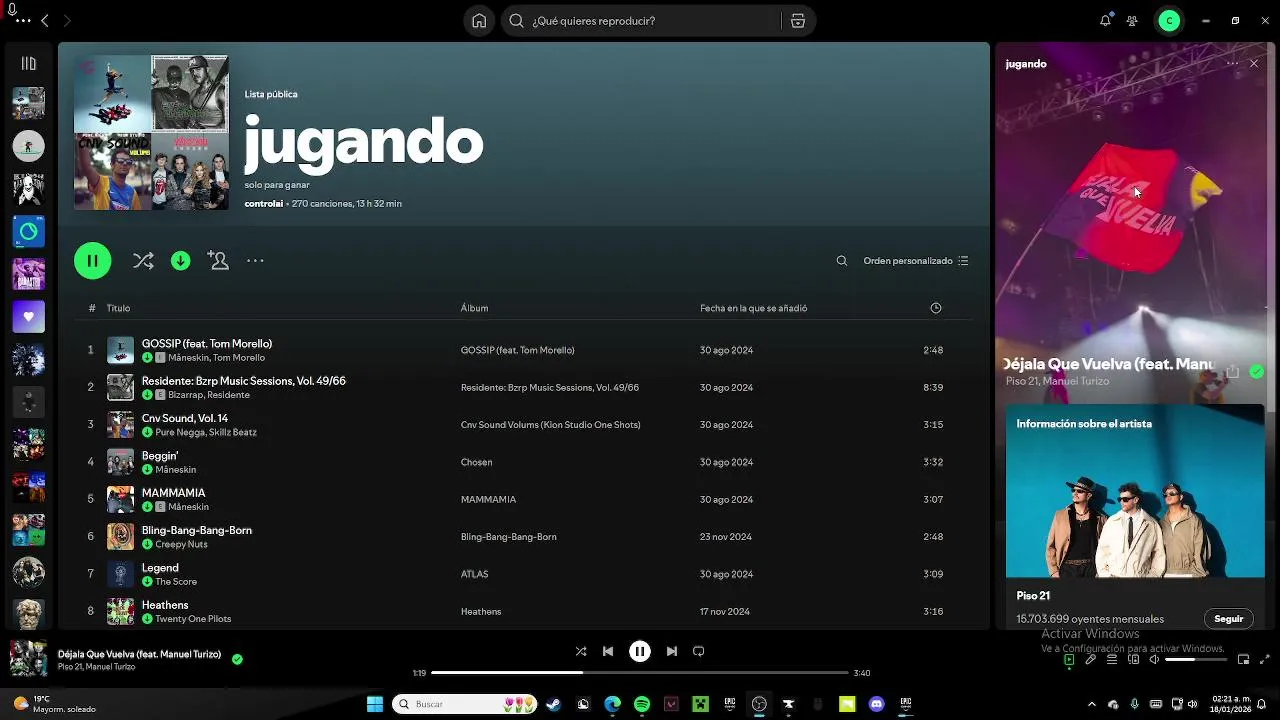1280x720 pixels.
Task: Click the jugando playlist cover image
Action: (x=151, y=133)
